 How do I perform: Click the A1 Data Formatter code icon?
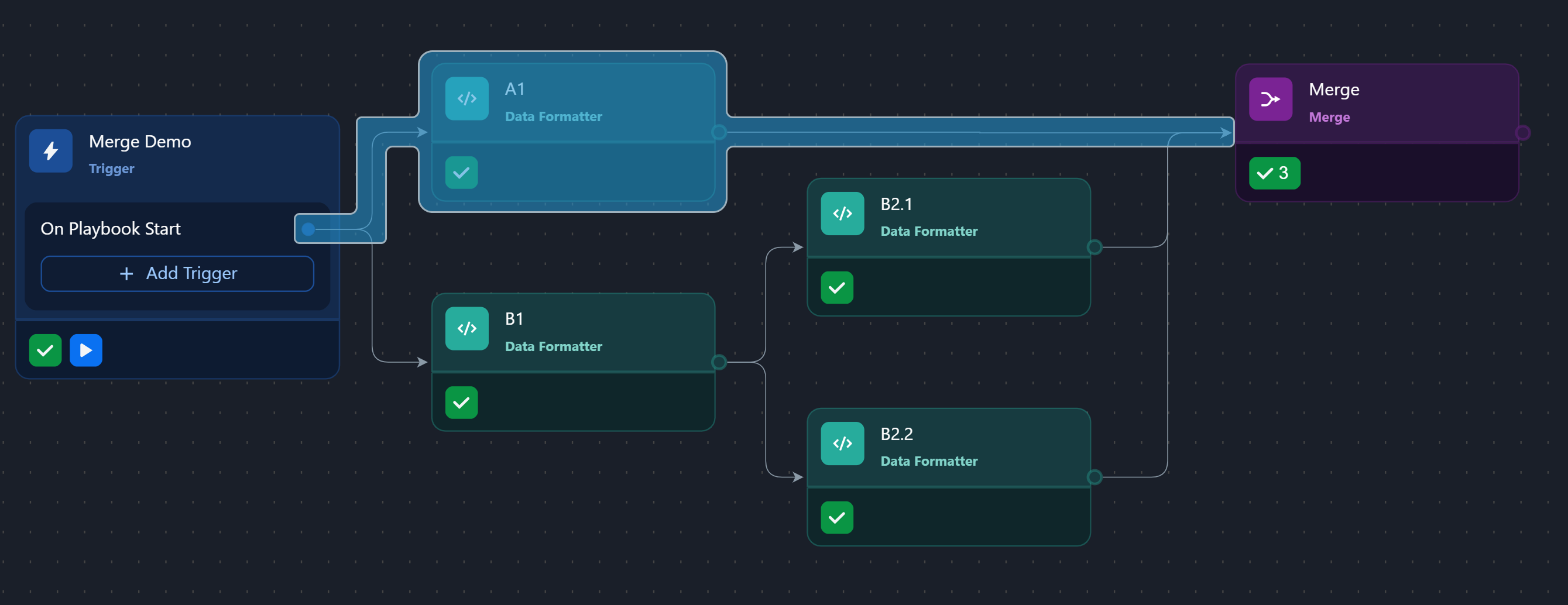tap(466, 99)
